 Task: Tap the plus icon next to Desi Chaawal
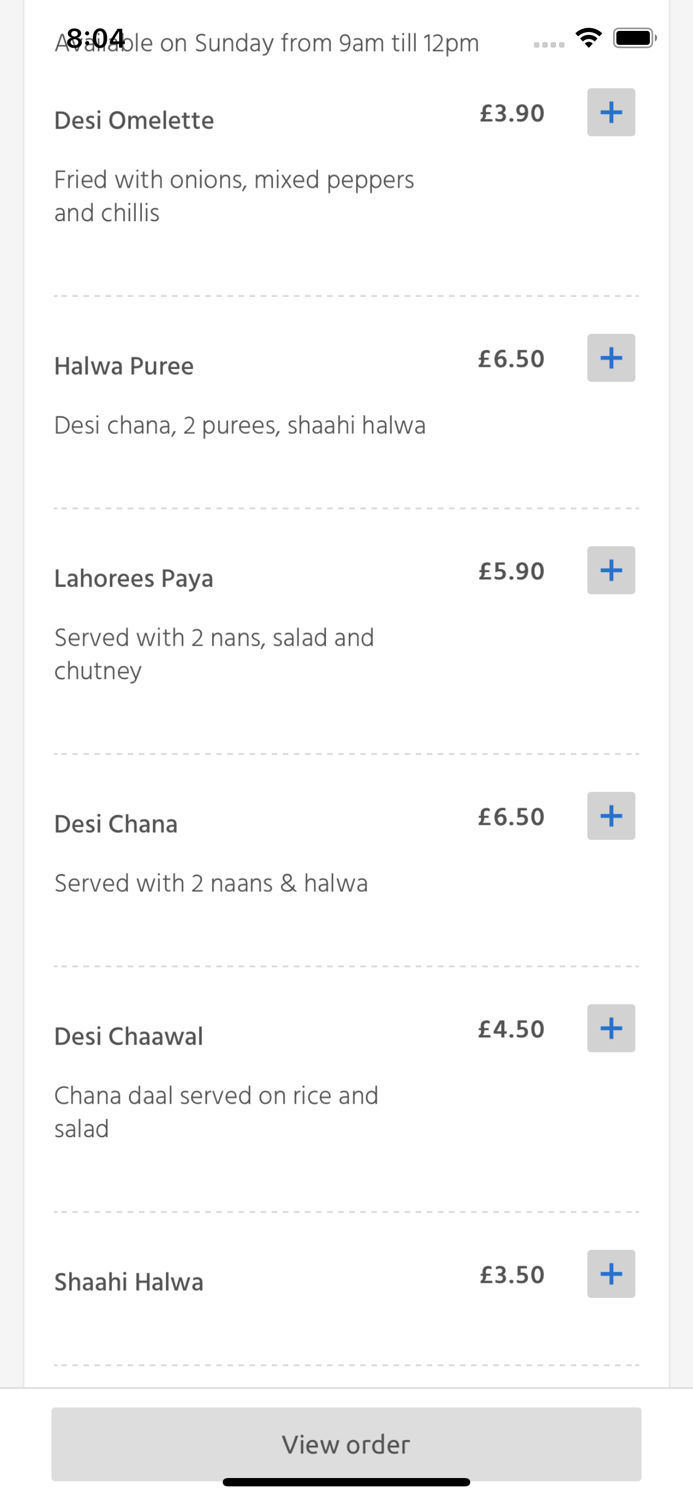[610, 1027]
